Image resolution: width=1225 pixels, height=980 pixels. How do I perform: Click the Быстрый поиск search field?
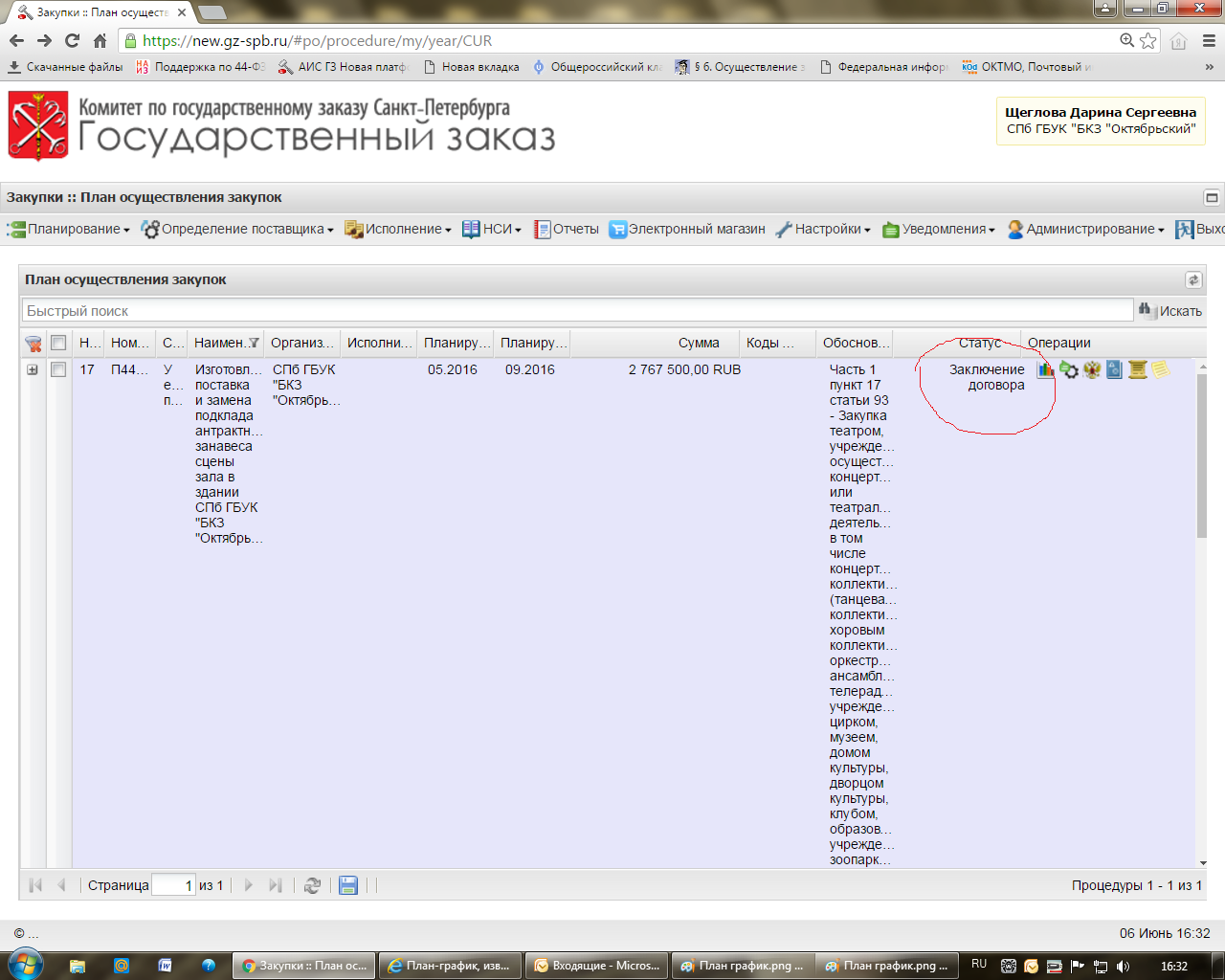577,311
